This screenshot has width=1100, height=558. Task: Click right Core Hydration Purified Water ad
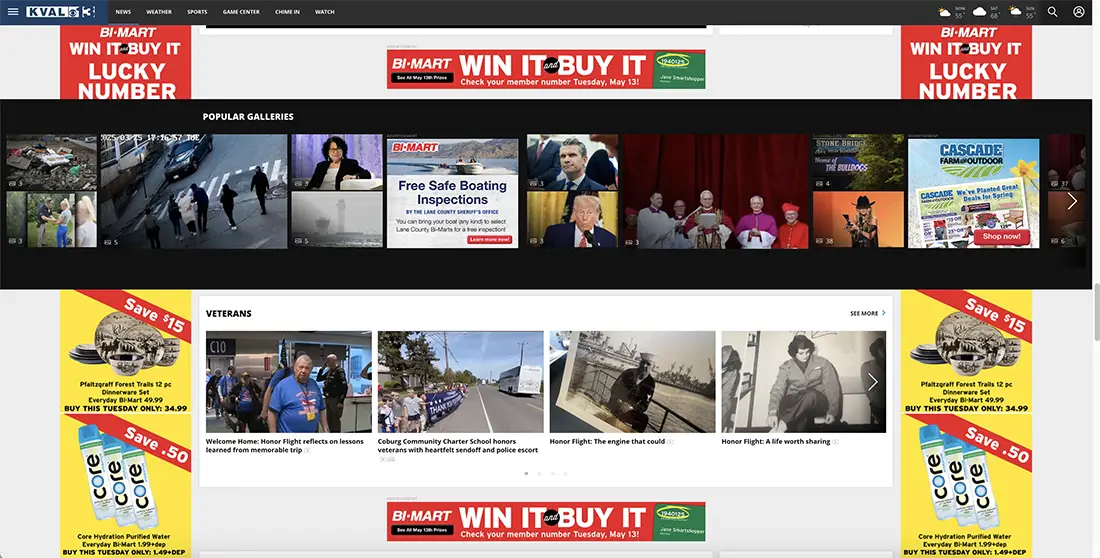(967, 486)
